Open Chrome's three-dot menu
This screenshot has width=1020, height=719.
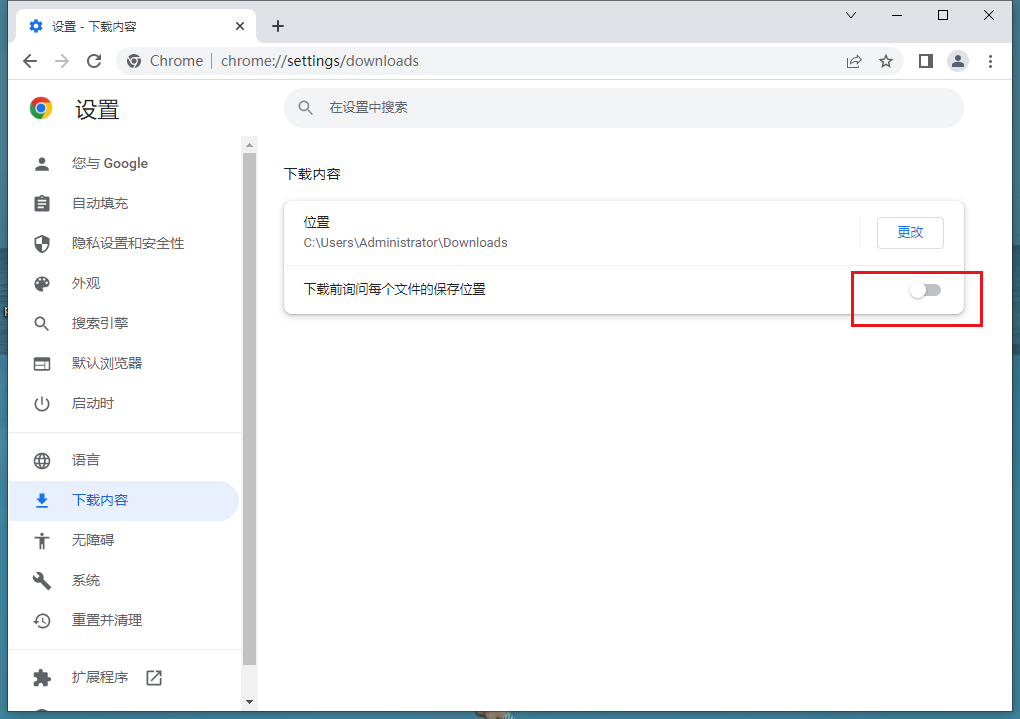coord(990,61)
